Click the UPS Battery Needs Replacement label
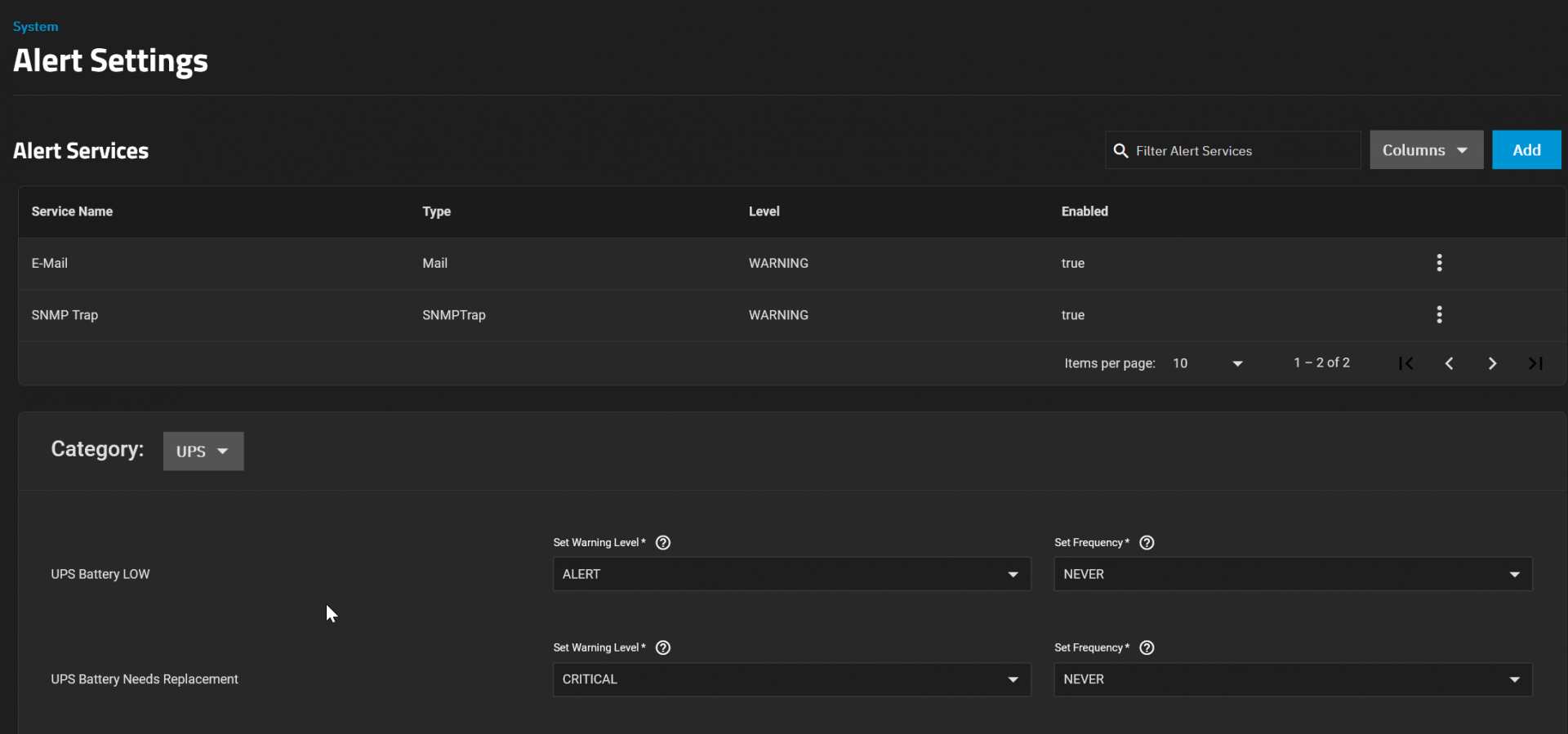Image resolution: width=1568 pixels, height=734 pixels. pos(145,679)
